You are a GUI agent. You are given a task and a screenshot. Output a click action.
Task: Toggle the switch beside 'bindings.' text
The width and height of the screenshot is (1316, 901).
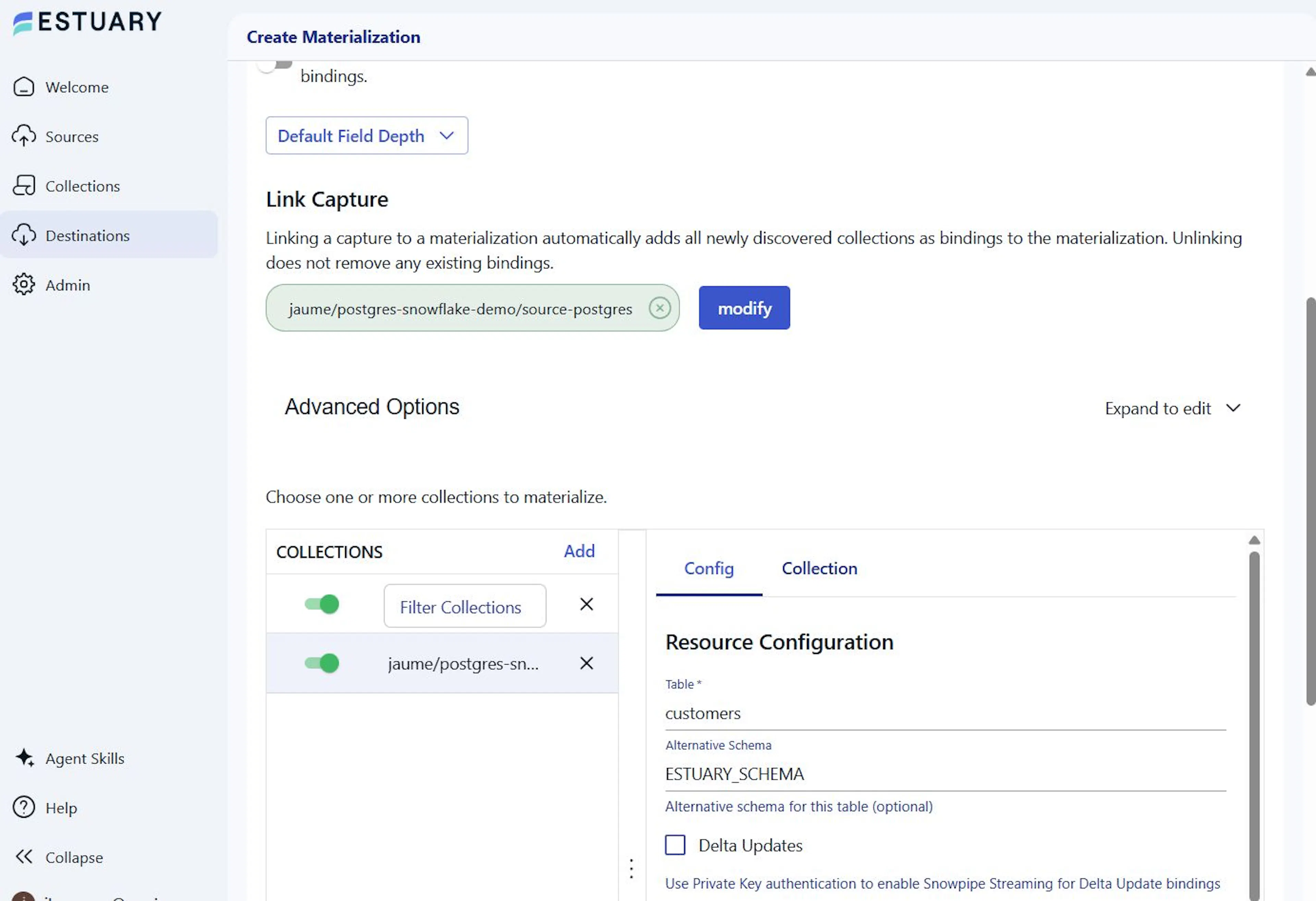pos(275,66)
